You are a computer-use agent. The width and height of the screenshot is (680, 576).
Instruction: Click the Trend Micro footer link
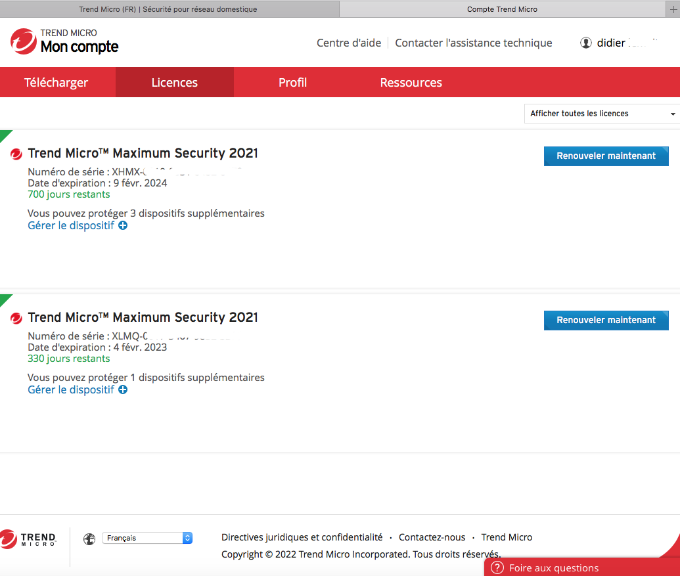pos(507,537)
